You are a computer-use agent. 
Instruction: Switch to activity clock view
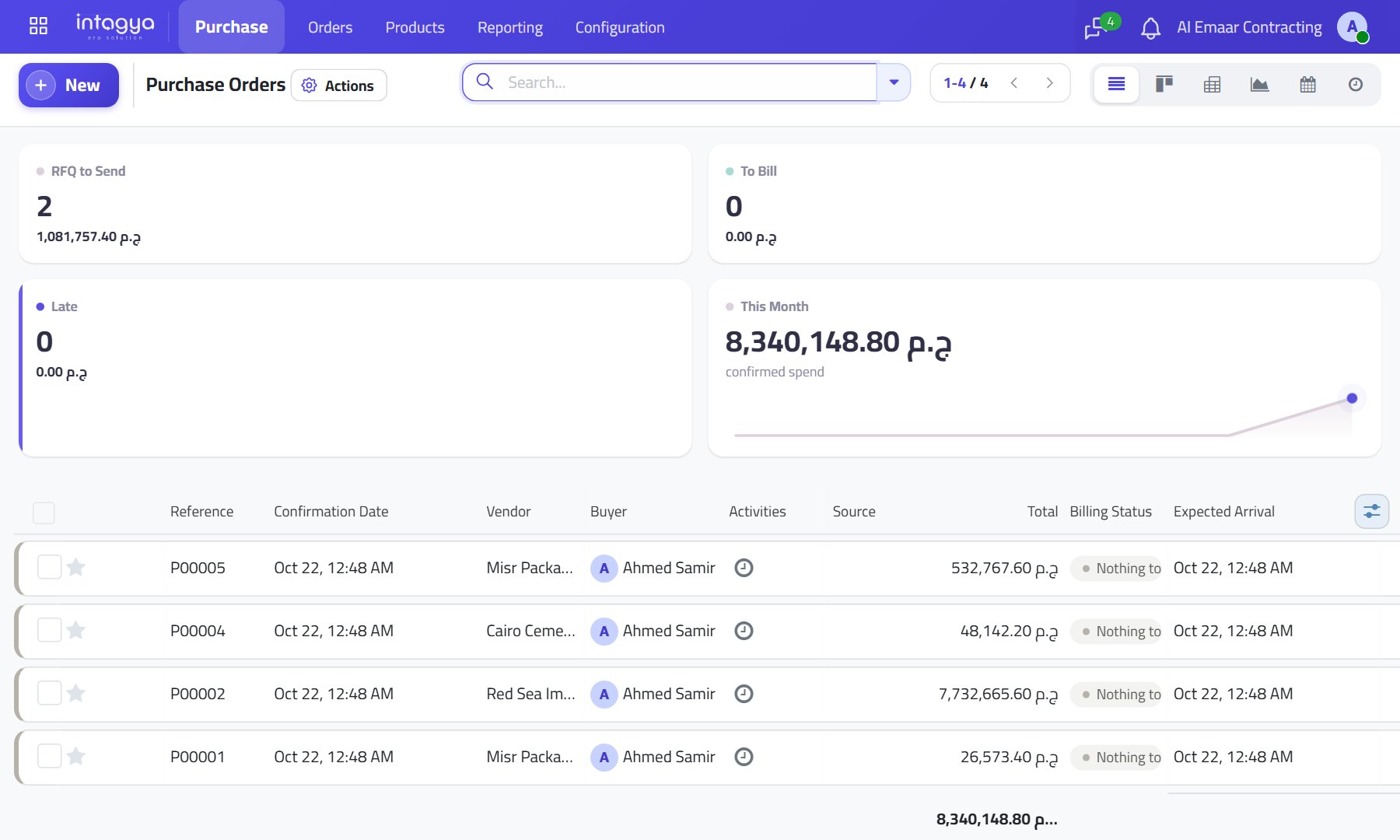(1355, 84)
